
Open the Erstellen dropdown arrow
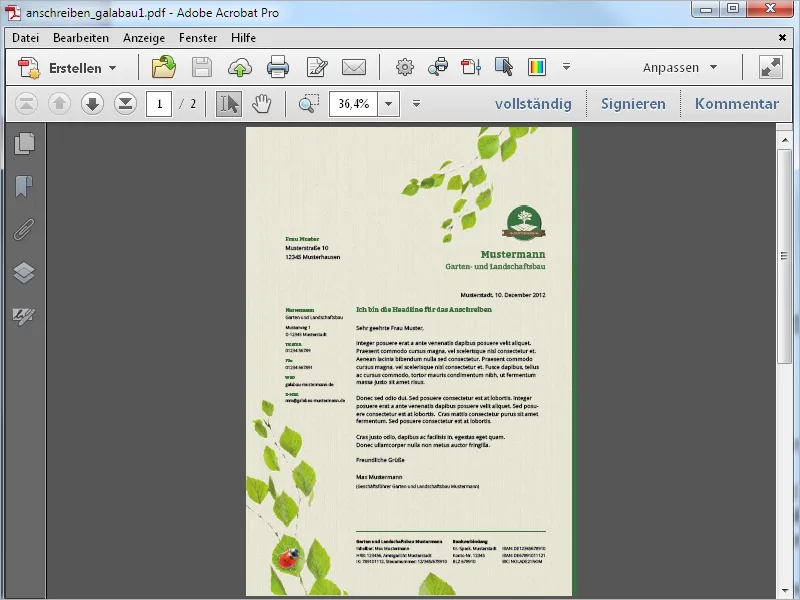pyautogui.click(x=113, y=68)
